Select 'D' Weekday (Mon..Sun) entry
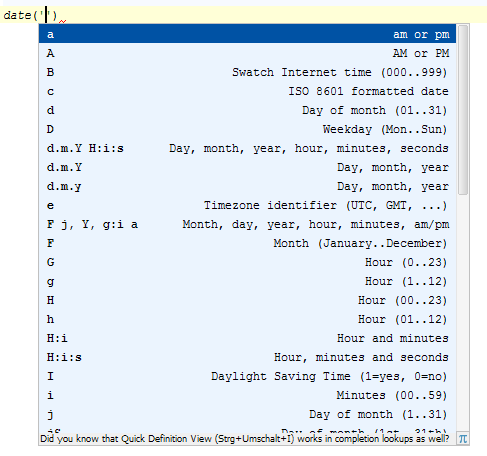Viewport: 487px width, 456px height. (247, 129)
